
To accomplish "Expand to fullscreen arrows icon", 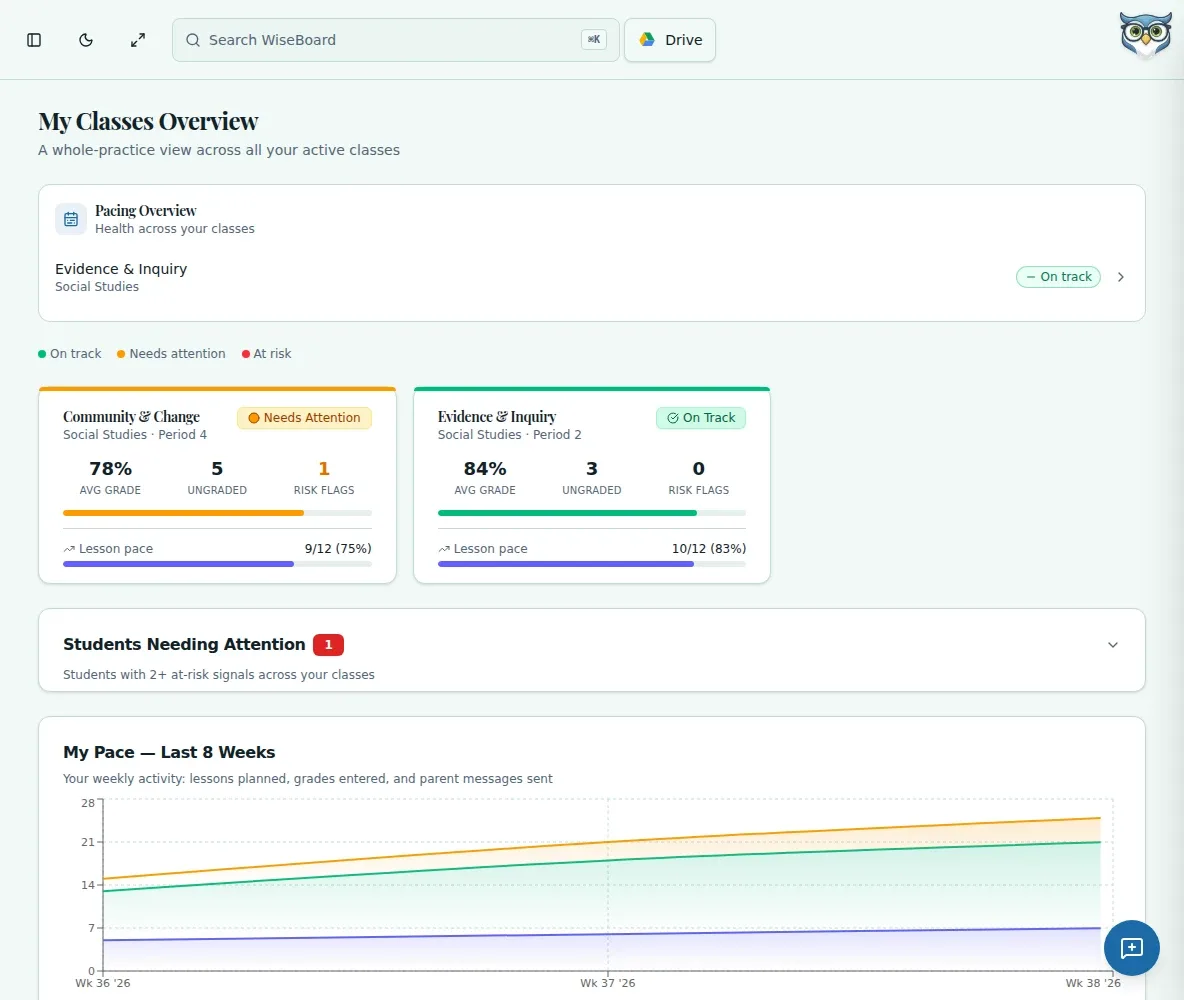I will 137,40.
